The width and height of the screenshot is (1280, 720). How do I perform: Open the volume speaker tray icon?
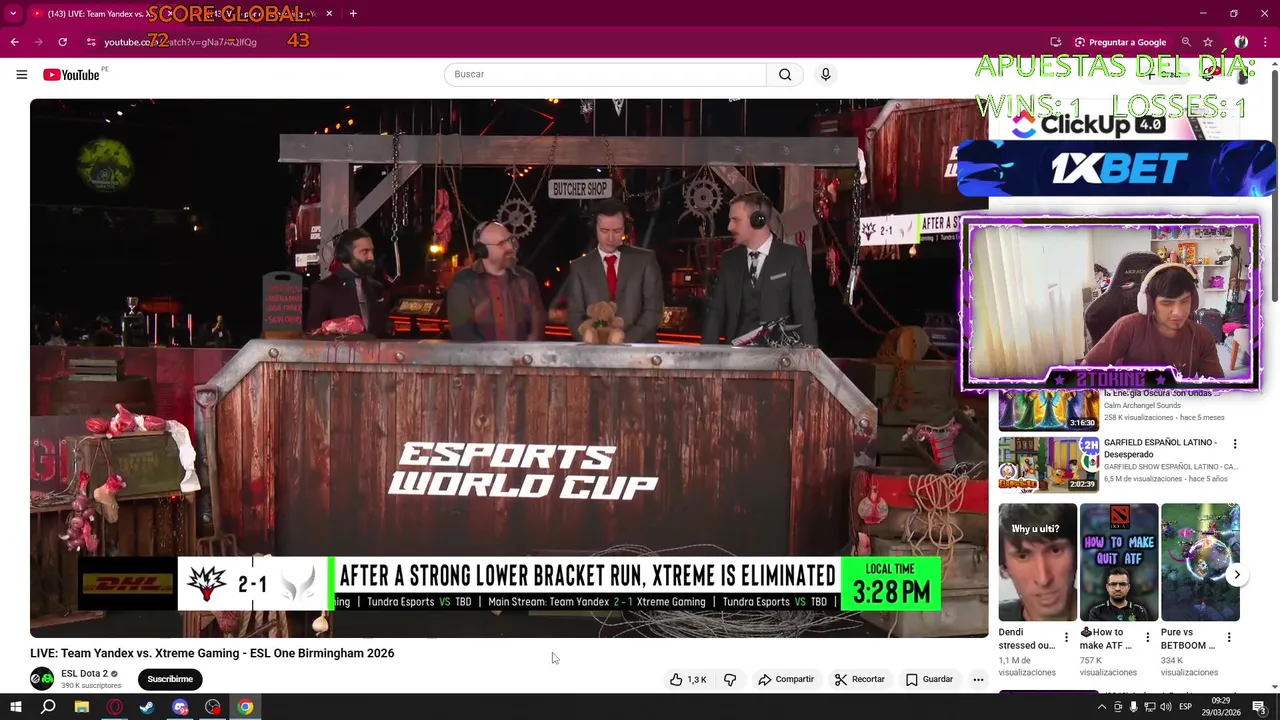click(1166, 707)
